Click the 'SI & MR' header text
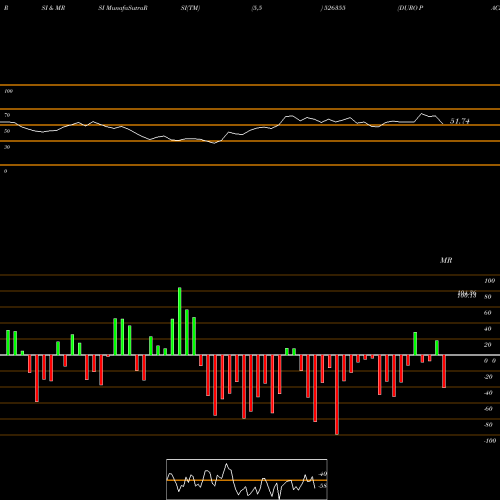Viewport: 500px width, 500px height. 53,8
